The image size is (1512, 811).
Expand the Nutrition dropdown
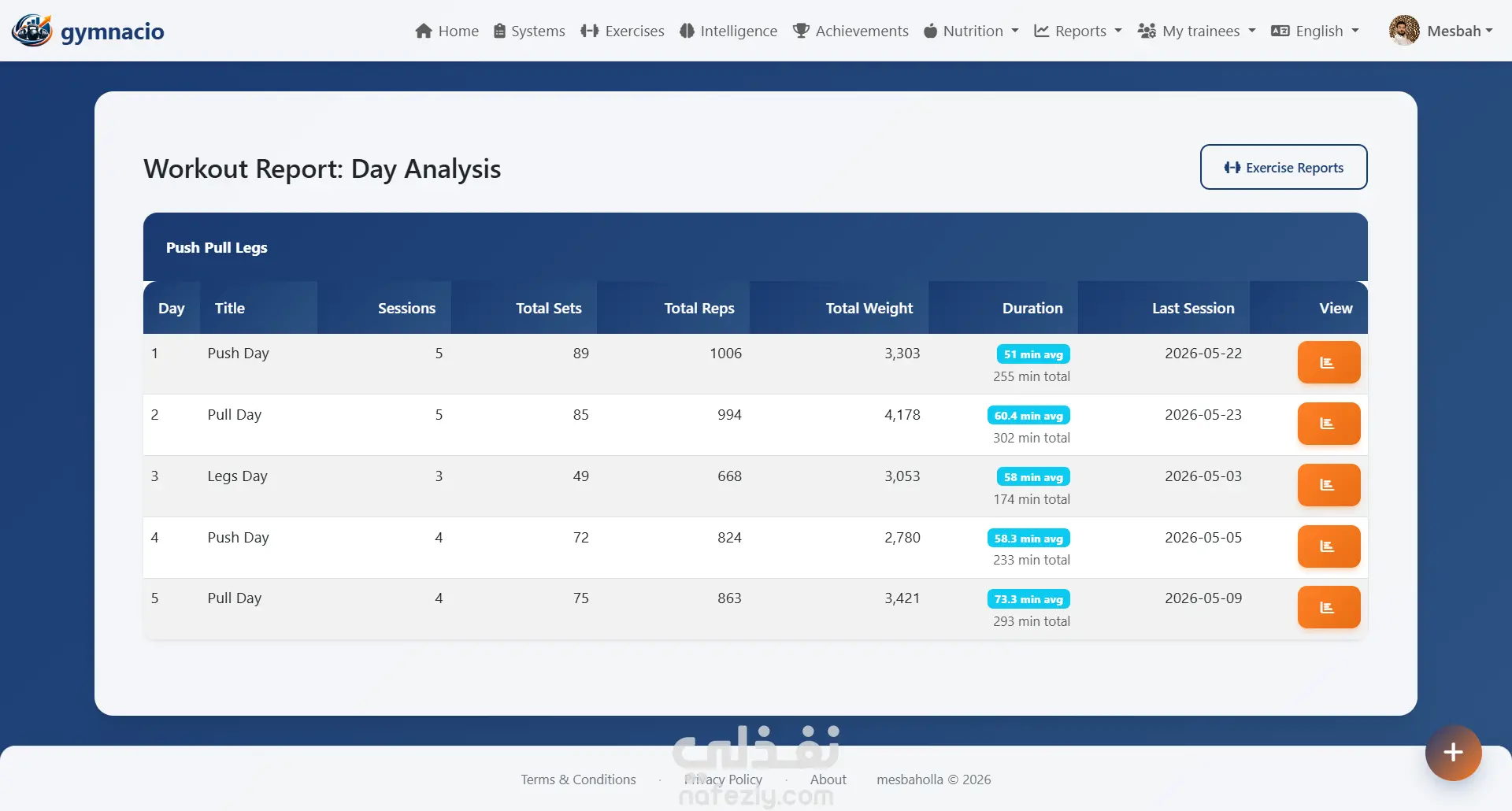pyautogui.click(x=971, y=31)
